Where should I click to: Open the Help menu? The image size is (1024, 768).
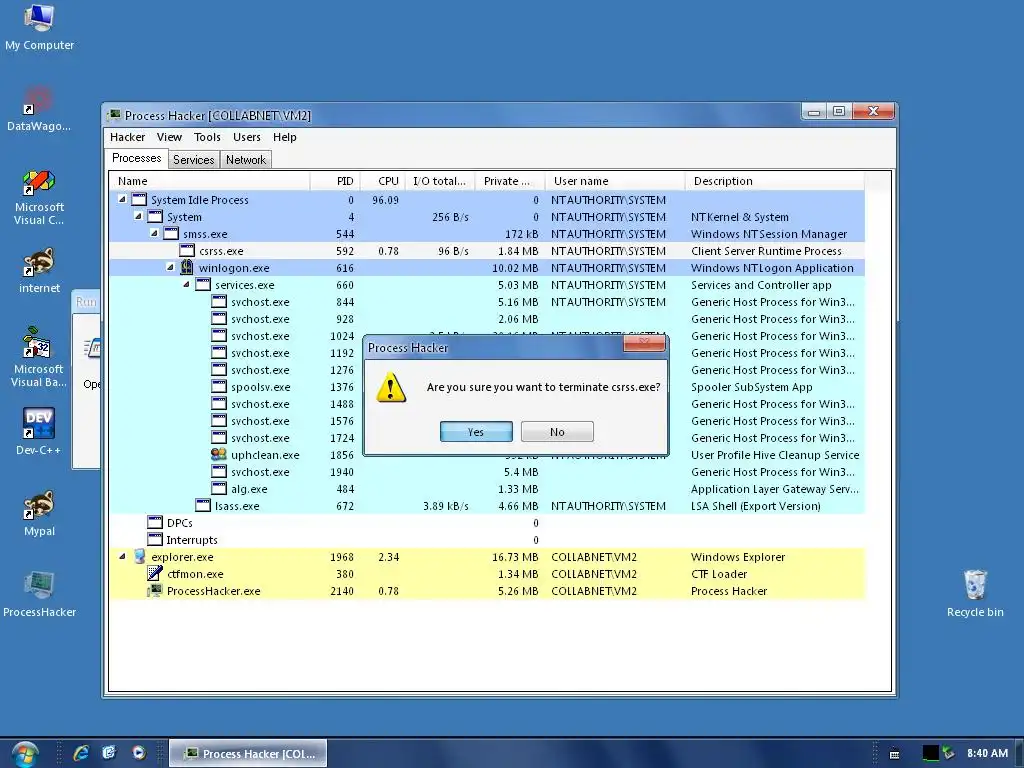(x=285, y=137)
